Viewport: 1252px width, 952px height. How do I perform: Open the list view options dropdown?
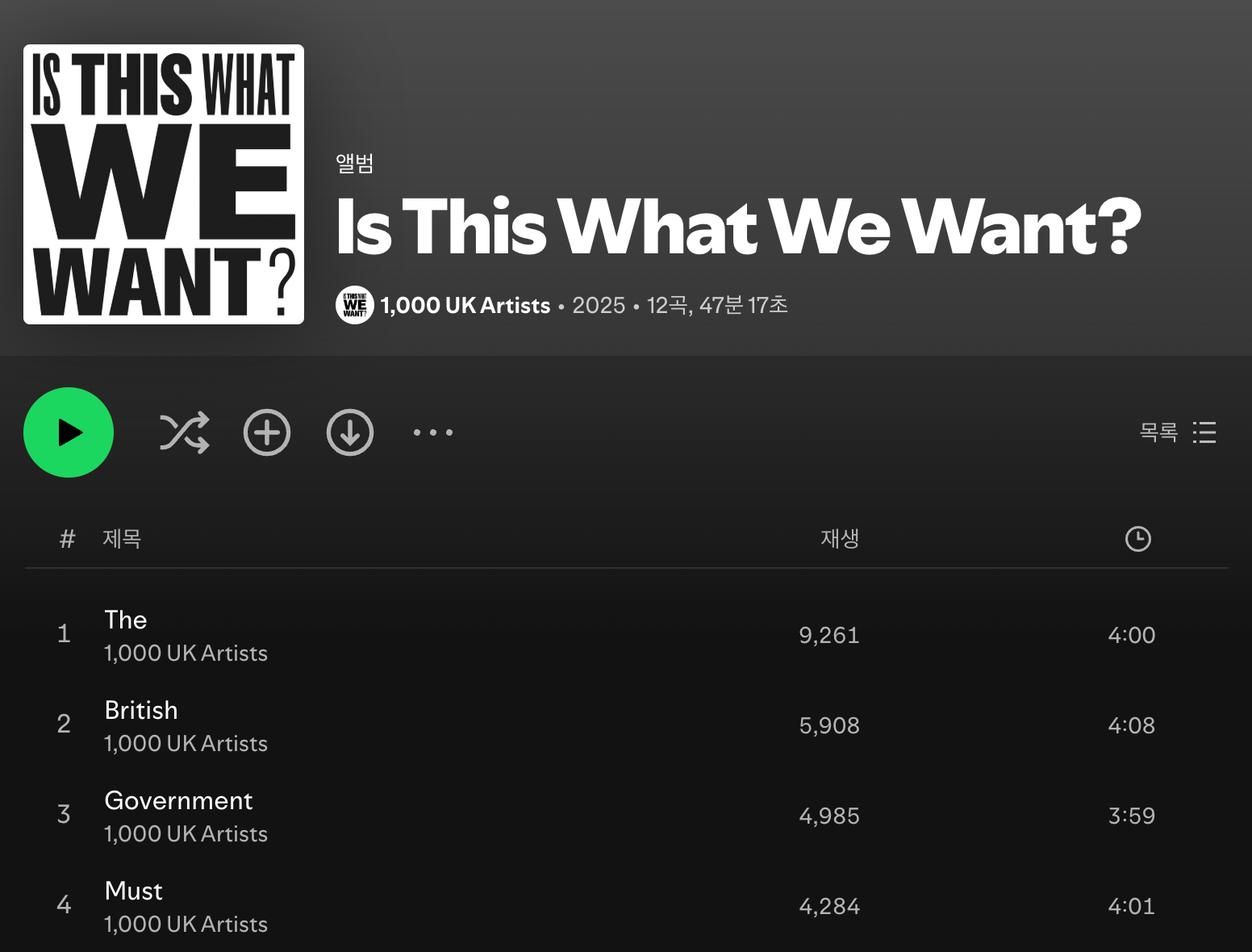click(1178, 432)
